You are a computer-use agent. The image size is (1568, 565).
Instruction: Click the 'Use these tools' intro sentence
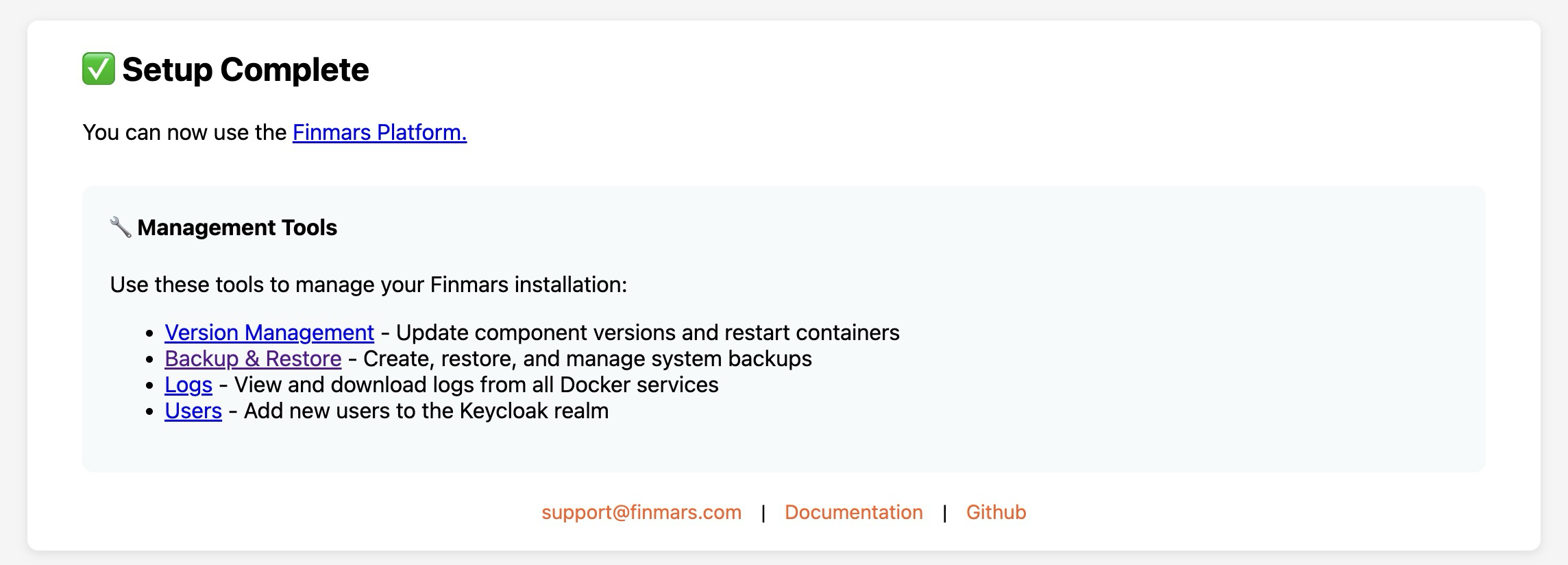point(368,285)
